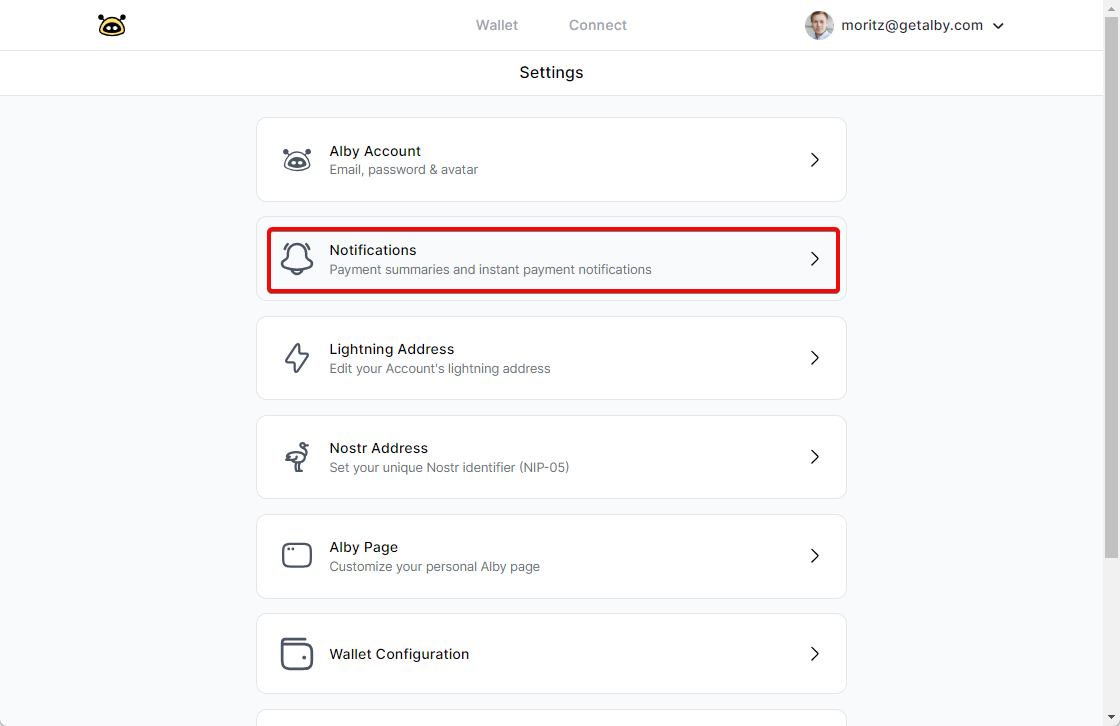
Task: Click the Nostr ostrich icon
Action: click(x=297, y=457)
